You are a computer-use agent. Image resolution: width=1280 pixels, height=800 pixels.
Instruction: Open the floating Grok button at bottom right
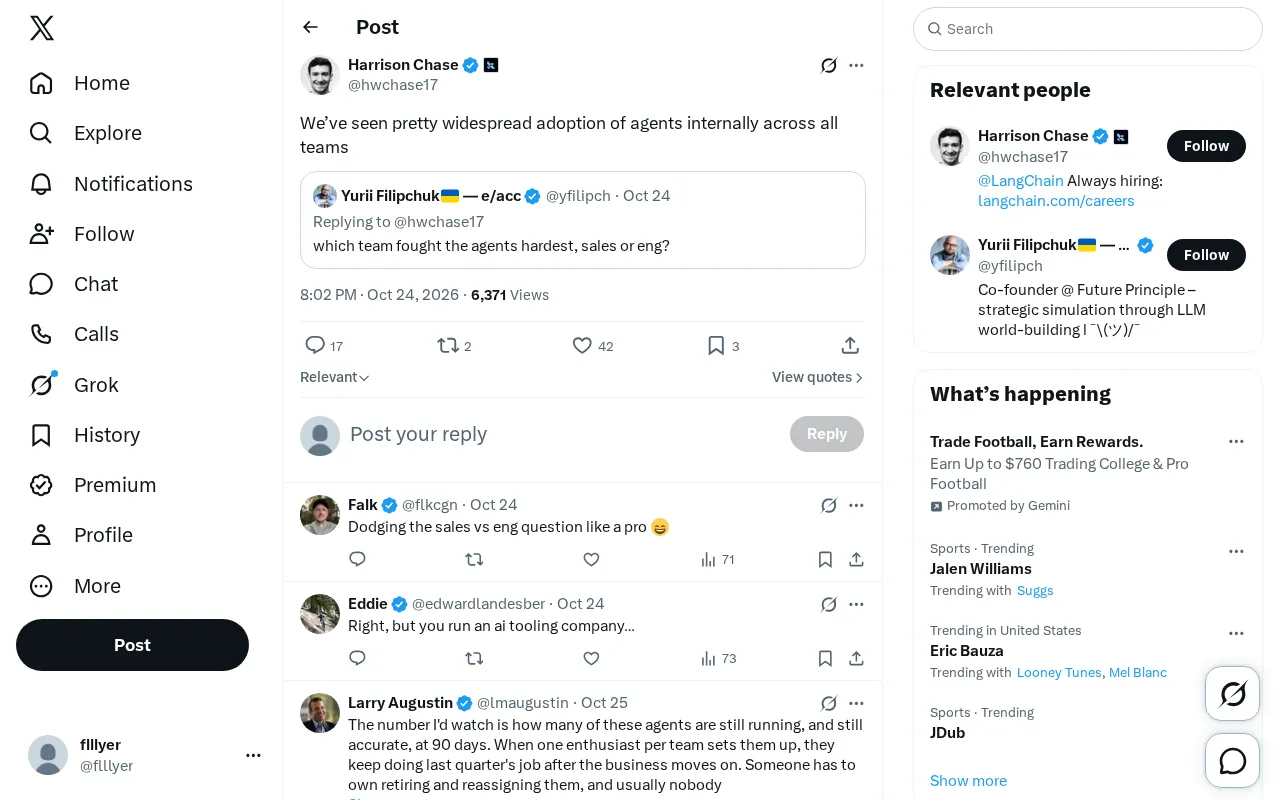[1233, 693]
